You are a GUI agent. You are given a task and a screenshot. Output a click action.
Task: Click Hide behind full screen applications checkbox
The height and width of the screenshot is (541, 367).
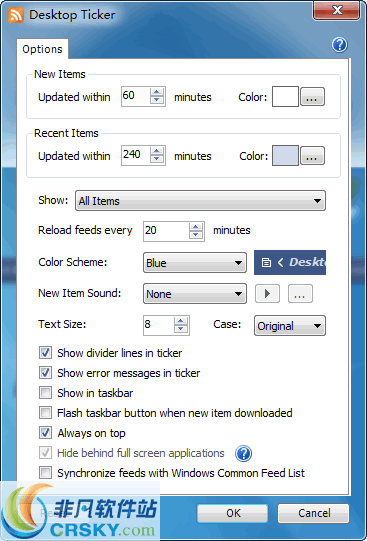click(x=46, y=453)
